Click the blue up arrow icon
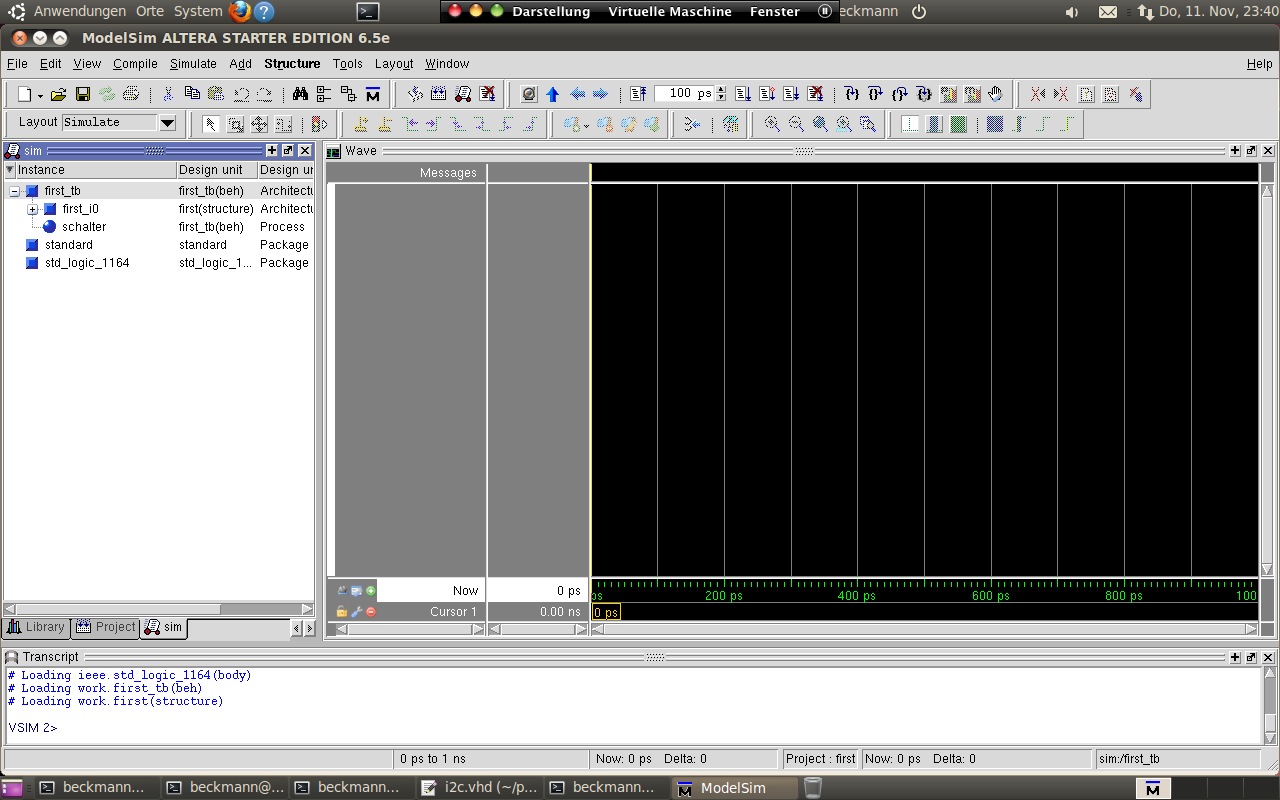 click(553, 94)
